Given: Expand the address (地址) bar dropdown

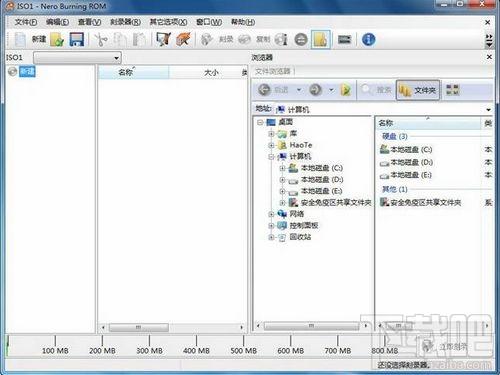Looking at the screenshot, I should coord(488,110).
